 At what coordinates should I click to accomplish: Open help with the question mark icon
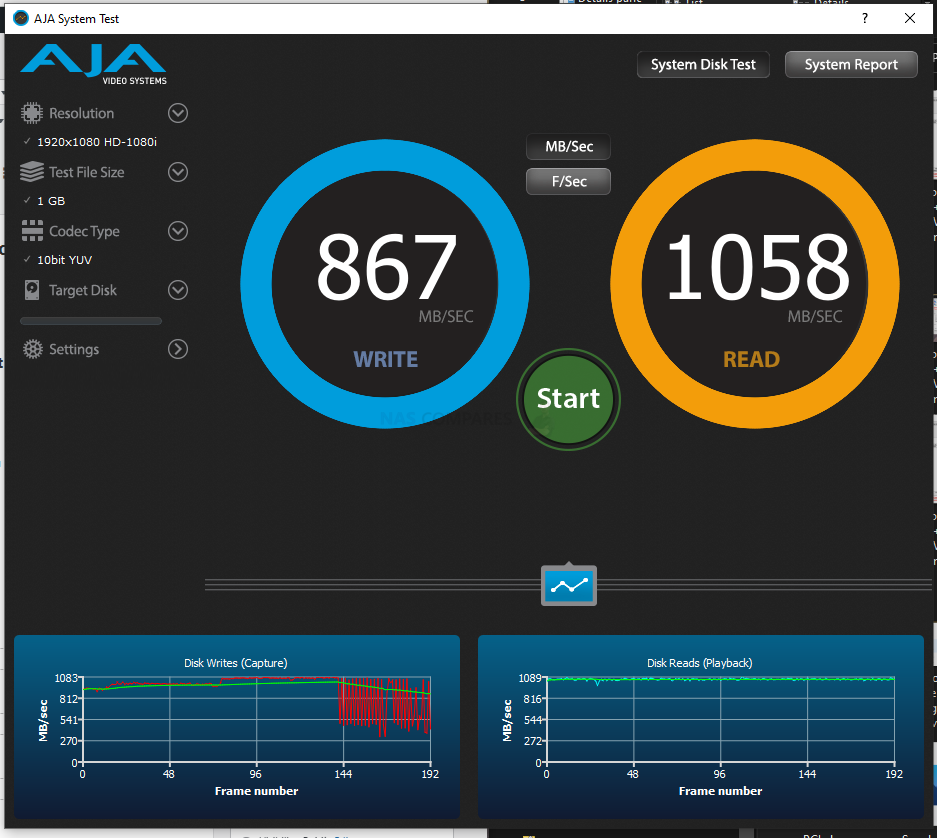pos(865,19)
